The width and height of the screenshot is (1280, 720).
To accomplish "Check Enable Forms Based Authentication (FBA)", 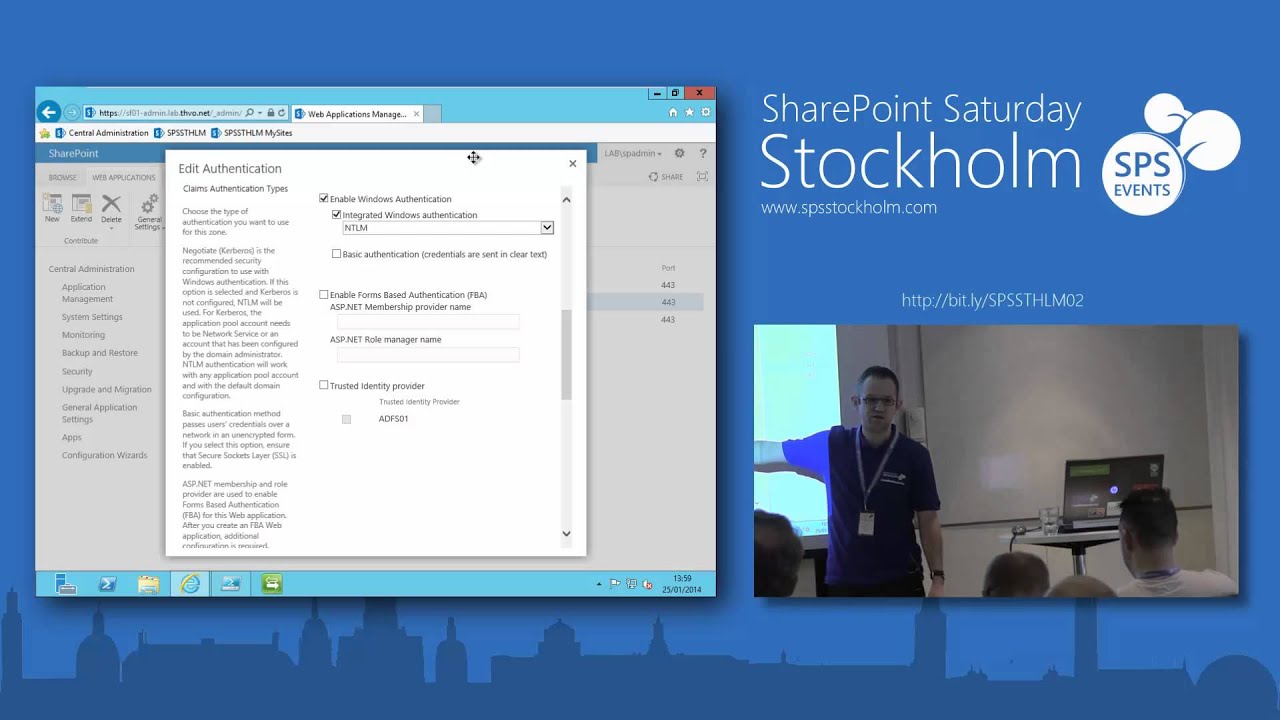I will 323,295.
